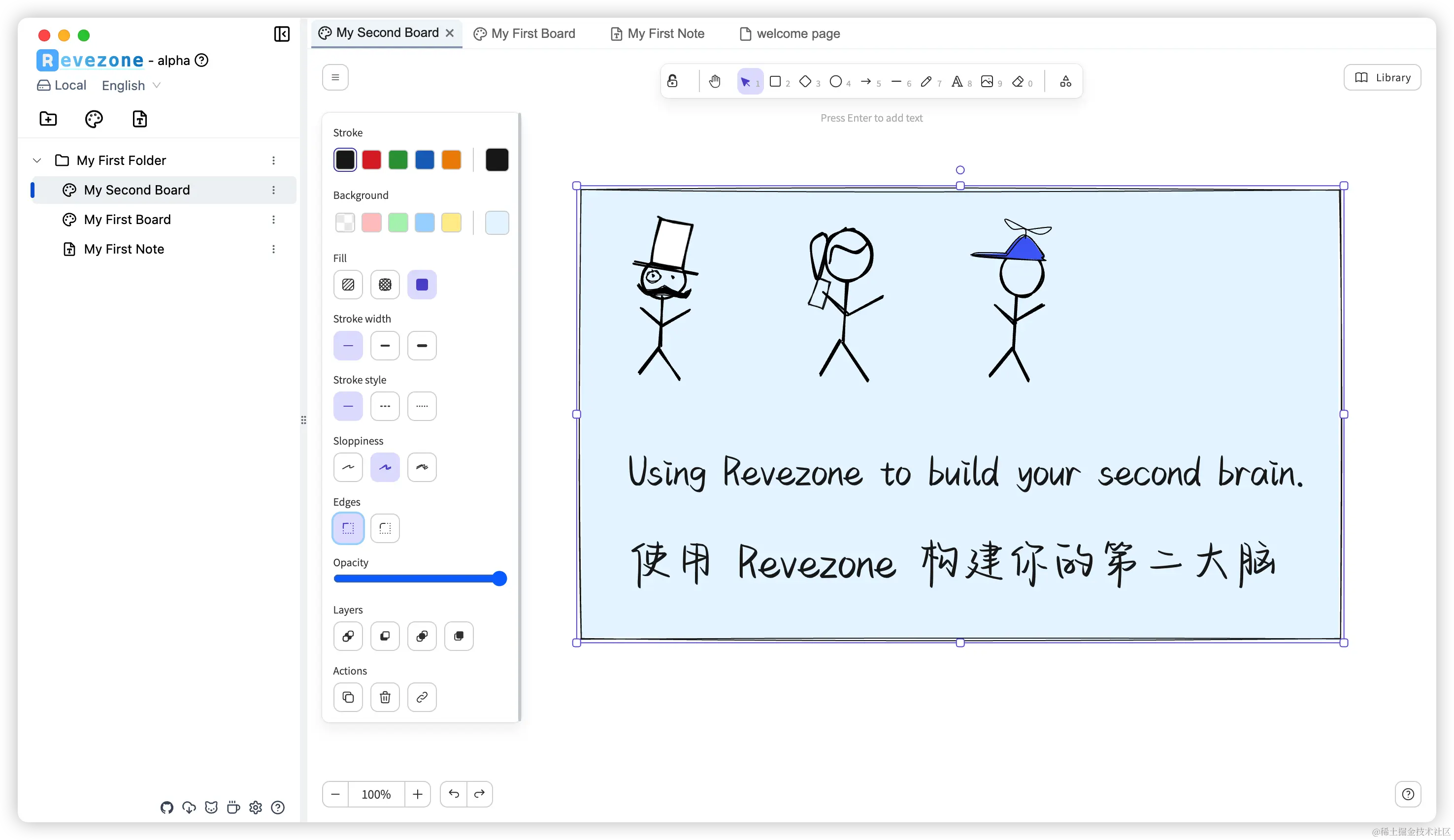Expand the English language selector
Image resolution: width=1454 pixels, height=840 pixels.
[131, 85]
